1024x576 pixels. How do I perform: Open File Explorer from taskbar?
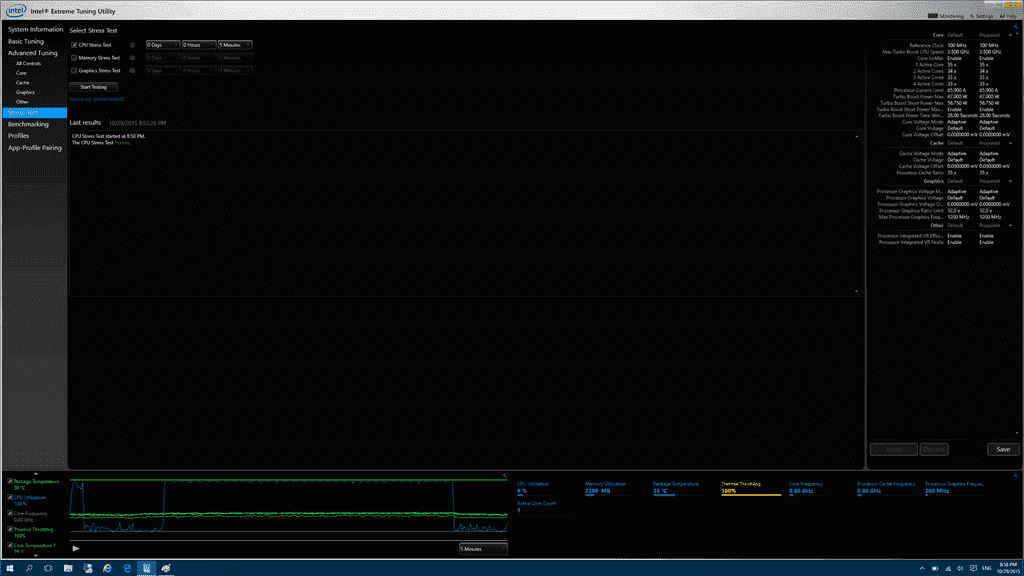point(68,568)
